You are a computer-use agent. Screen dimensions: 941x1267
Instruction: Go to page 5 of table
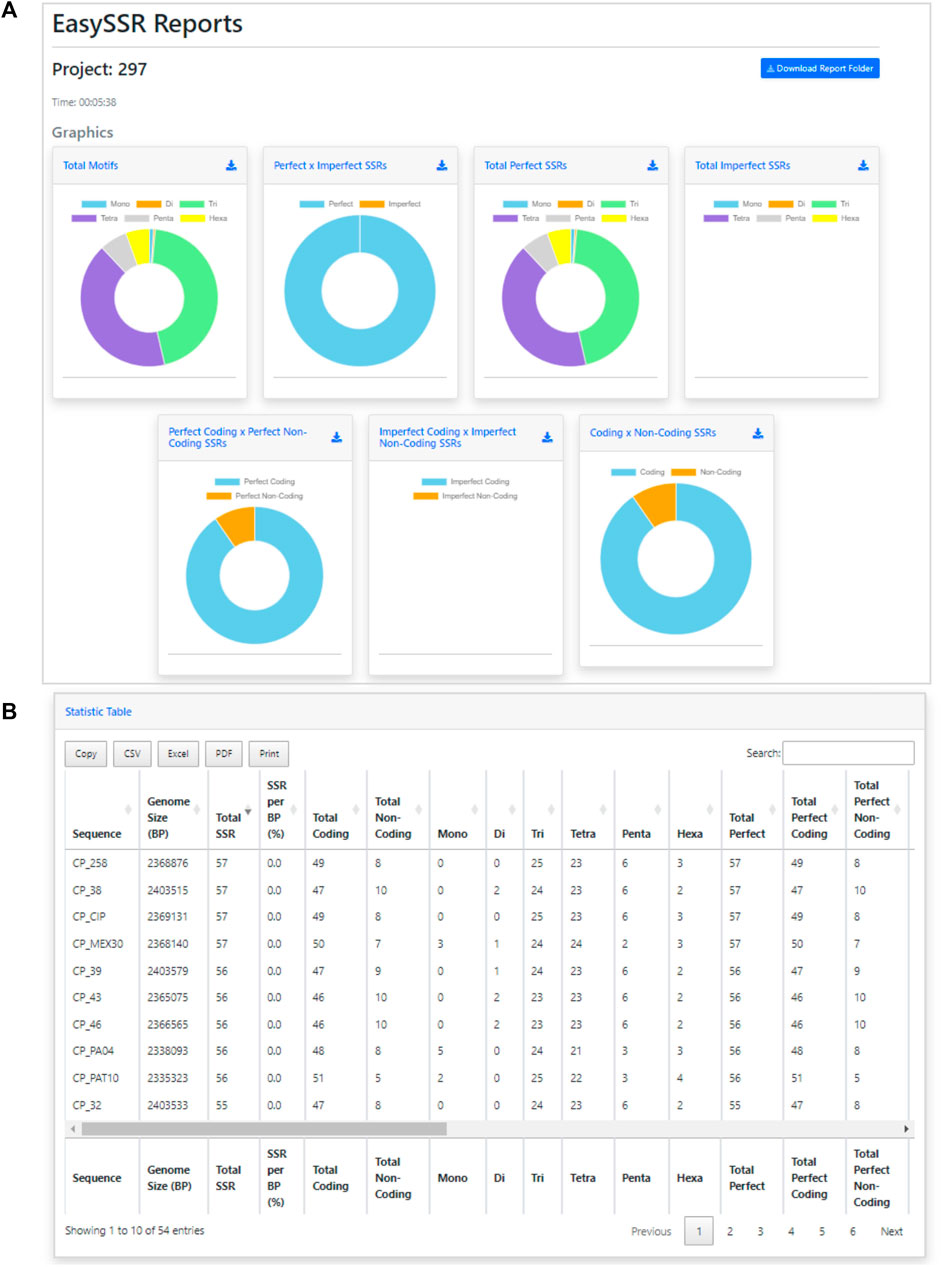click(822, 1232)
